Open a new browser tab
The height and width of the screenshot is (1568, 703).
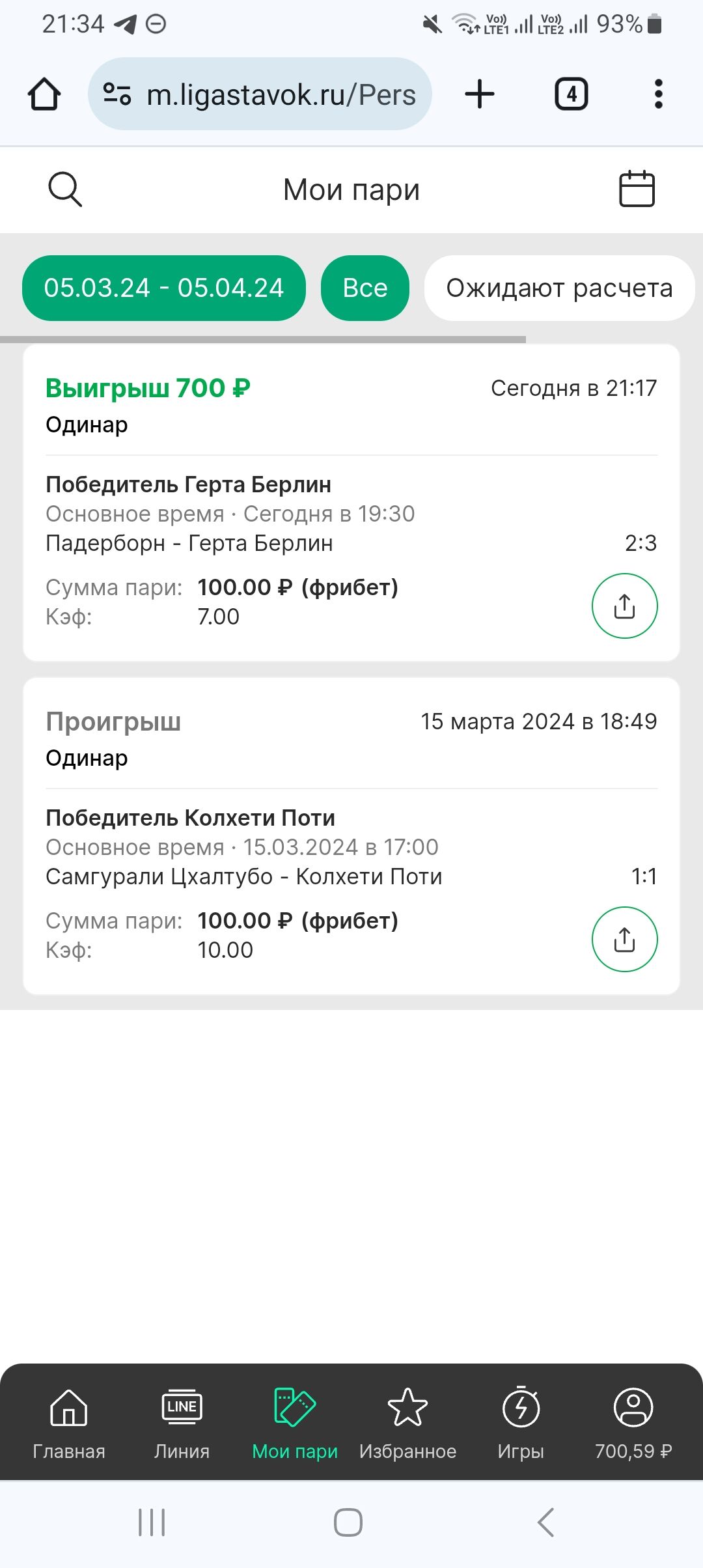pyautogui.click(x=480, y=94)
